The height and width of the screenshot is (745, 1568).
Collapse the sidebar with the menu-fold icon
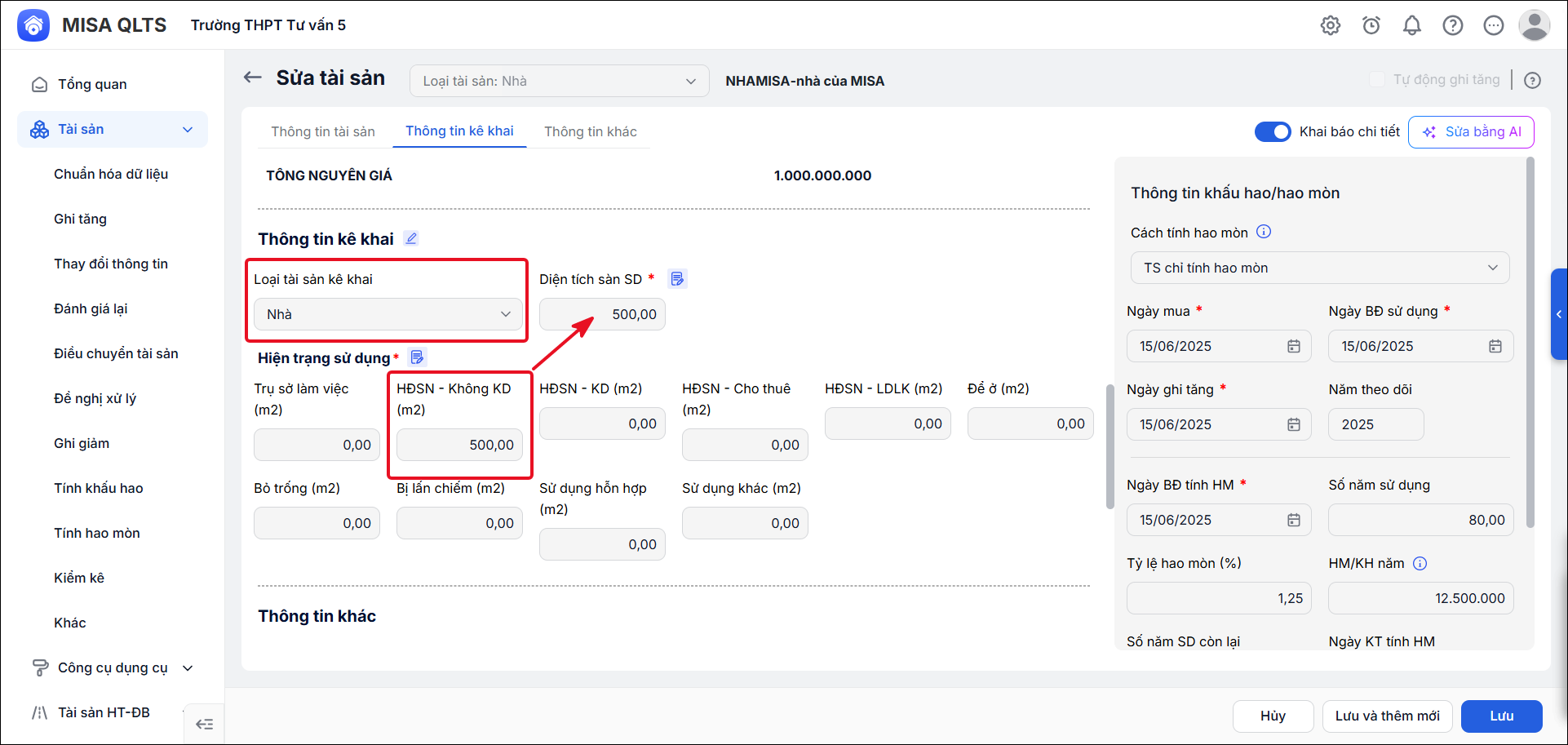tap(205, 724)
